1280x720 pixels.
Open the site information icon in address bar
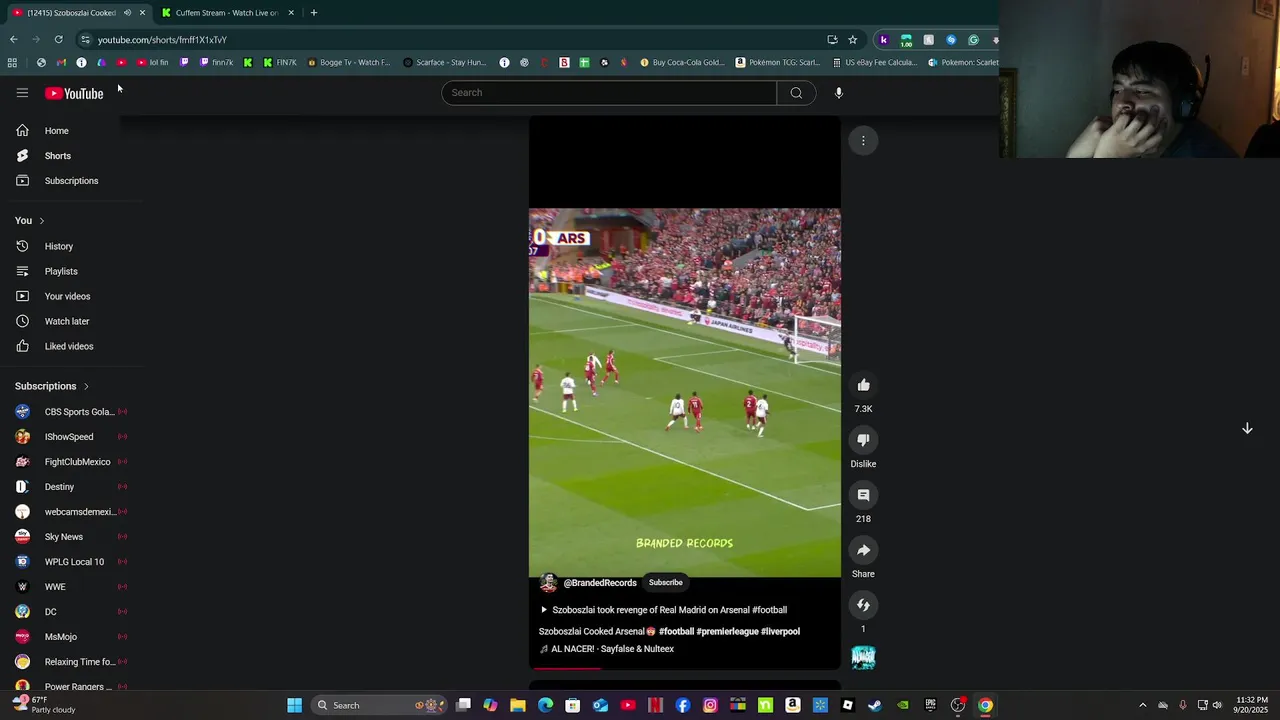(x=85, y=40)
